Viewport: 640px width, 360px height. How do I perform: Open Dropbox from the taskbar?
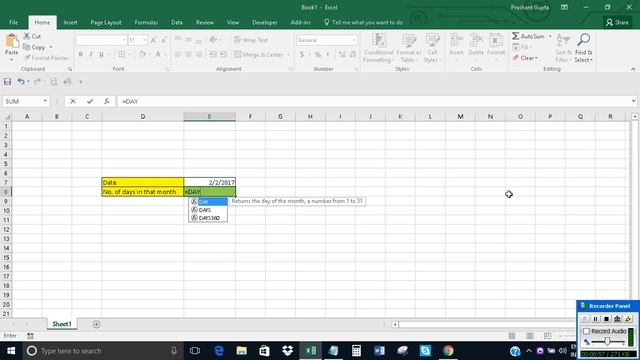pyautogui.click(x=287, y=351)
